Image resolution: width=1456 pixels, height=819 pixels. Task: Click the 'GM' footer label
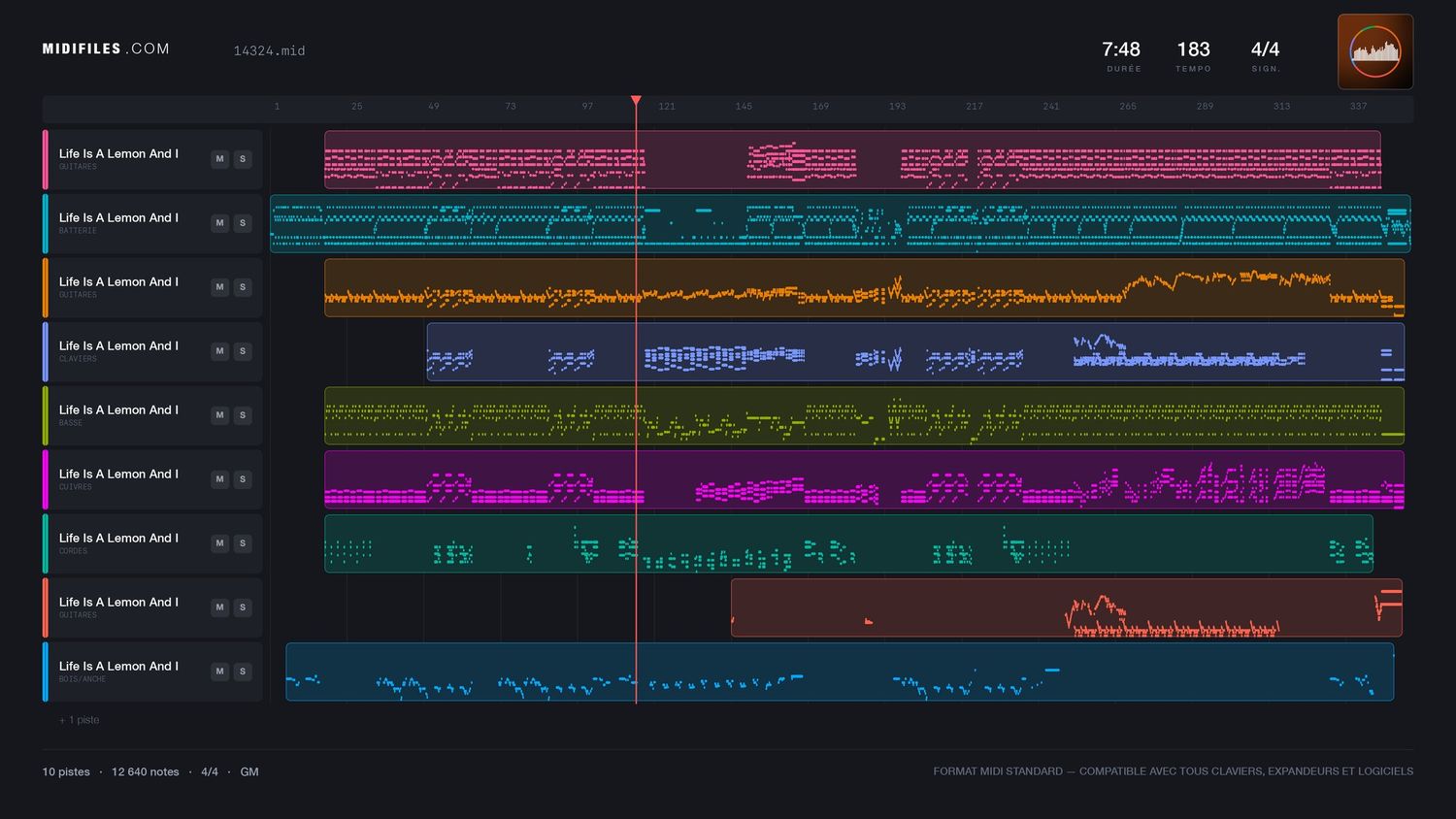[249, 772]
